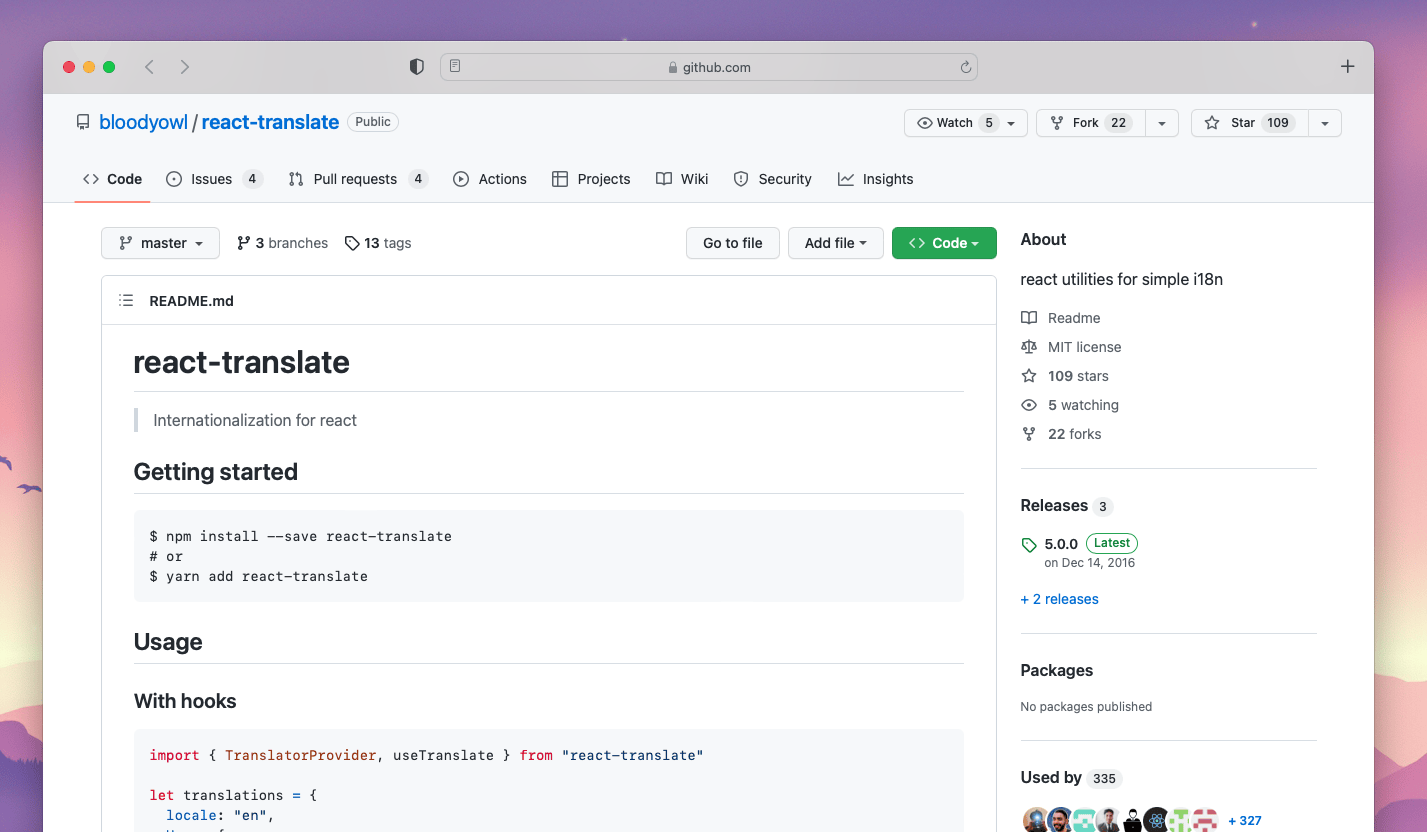Image resolution: width=1427 pixels, height=832 pixels.
Task: View the 3 branches link
Action: pos(282,243)
